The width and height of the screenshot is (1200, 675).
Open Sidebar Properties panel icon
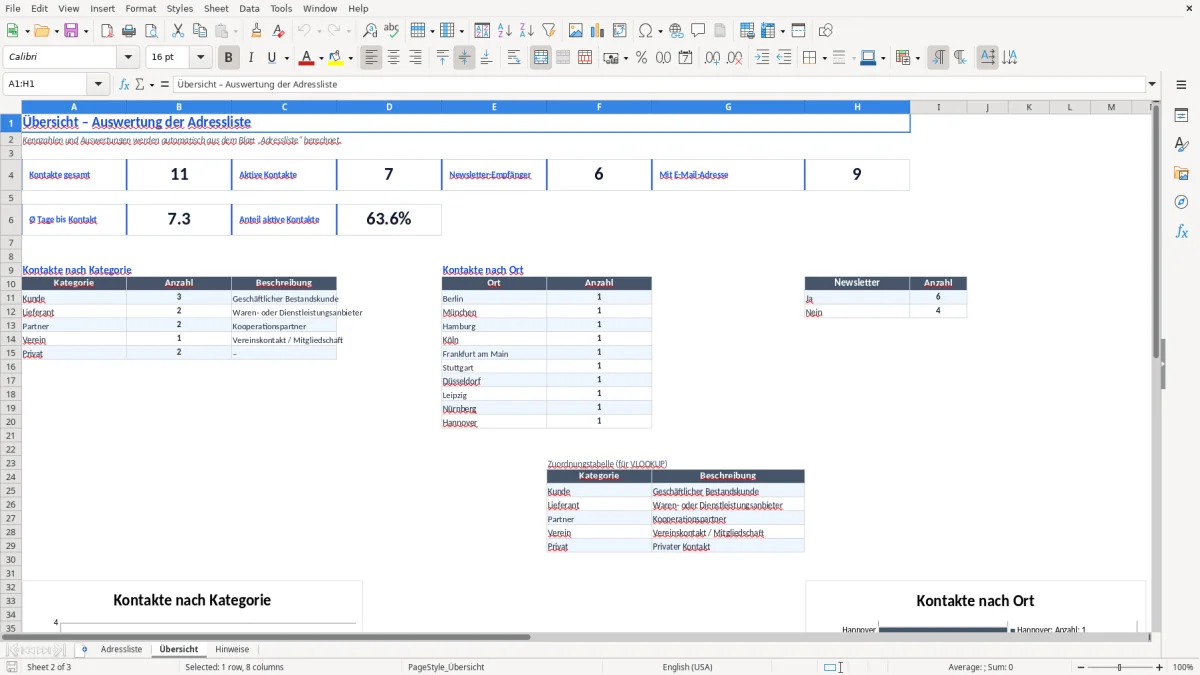1181,116
